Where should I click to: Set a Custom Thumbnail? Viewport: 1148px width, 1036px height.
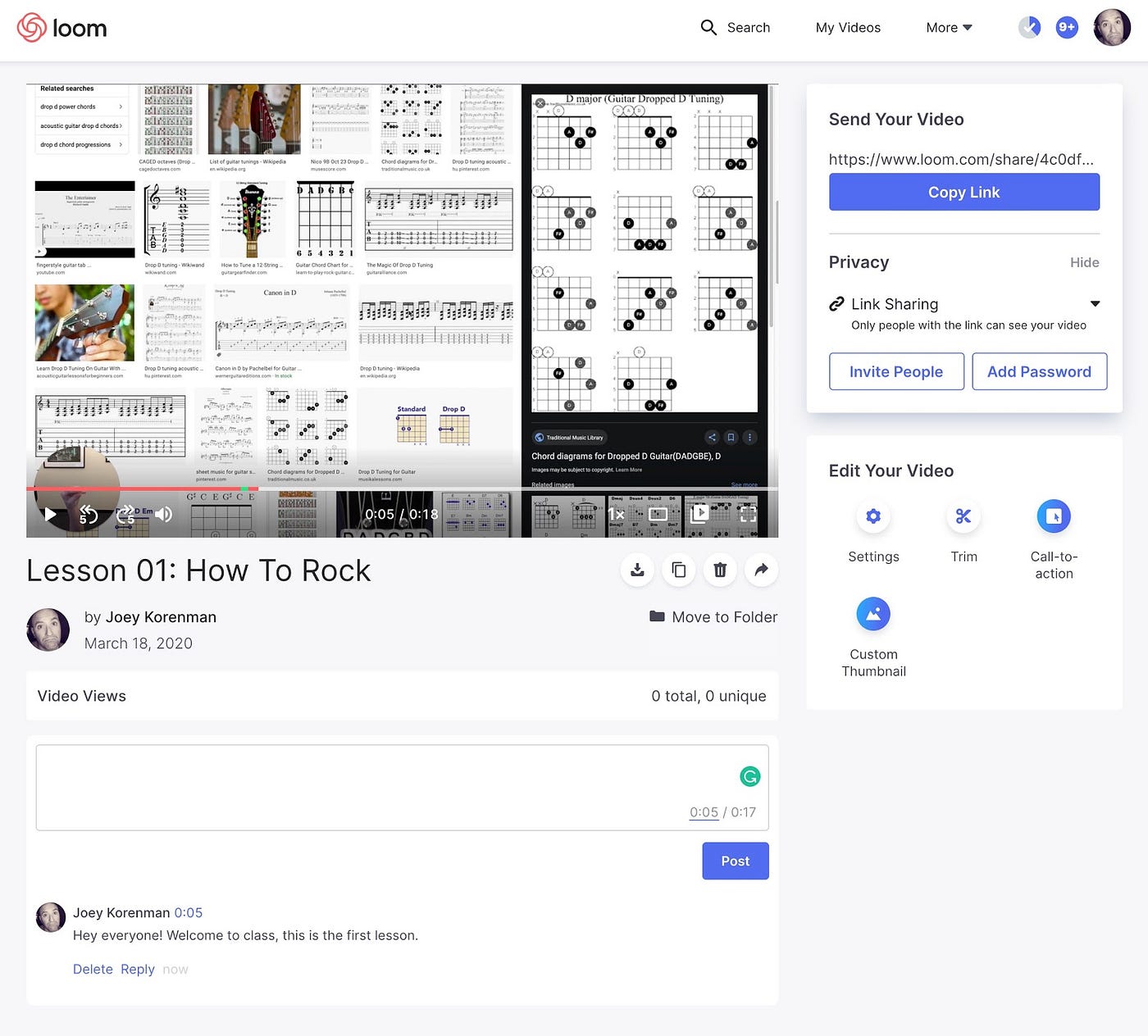click(x=873, y=613)
